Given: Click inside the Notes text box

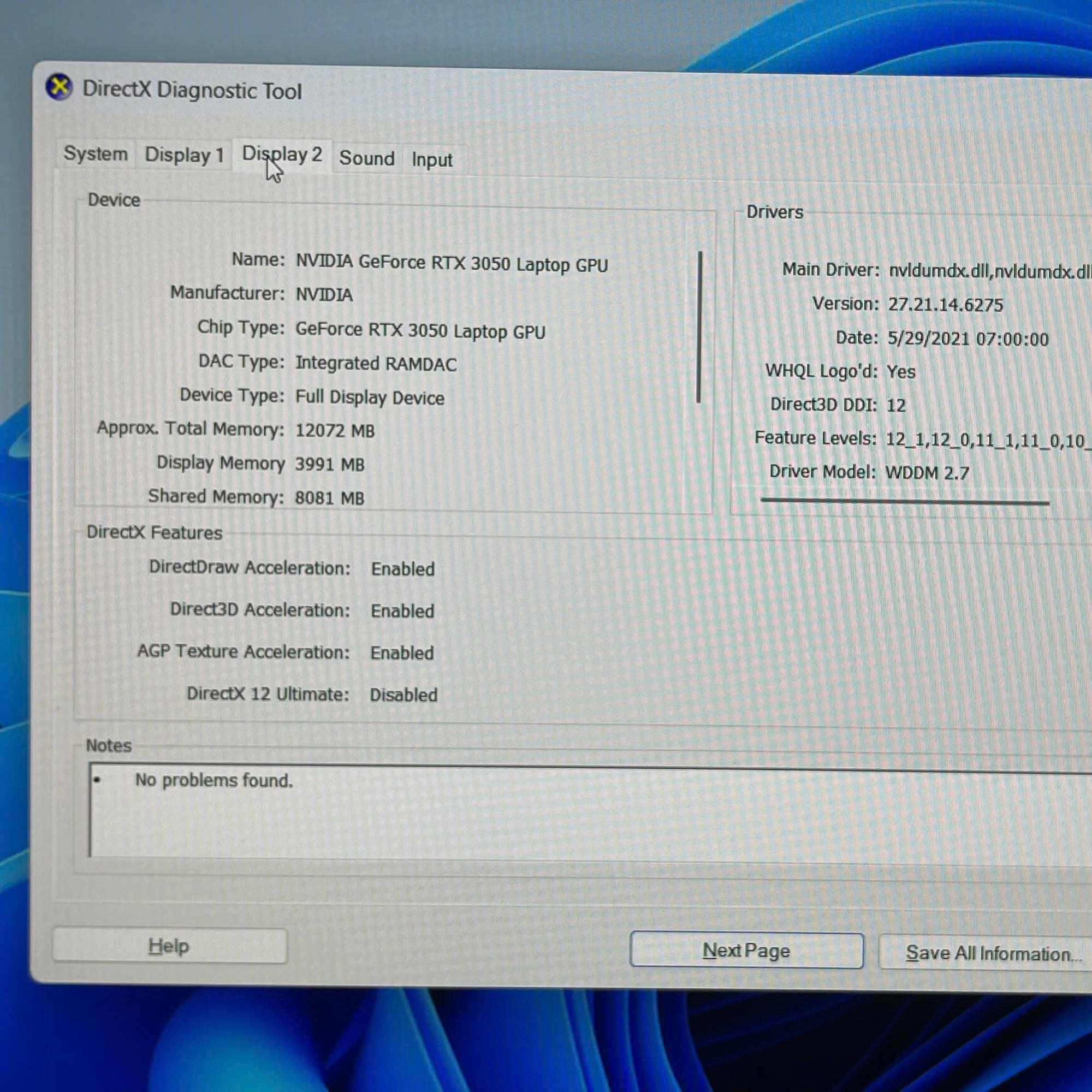Looking at the screenshot, I should point(590,812).
